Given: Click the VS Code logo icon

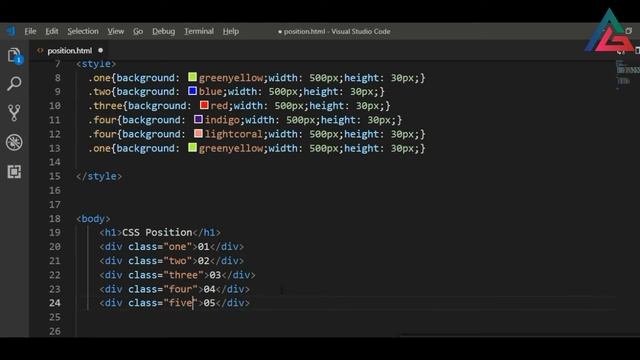Looking at the screenshot, I should coord(11,31).
